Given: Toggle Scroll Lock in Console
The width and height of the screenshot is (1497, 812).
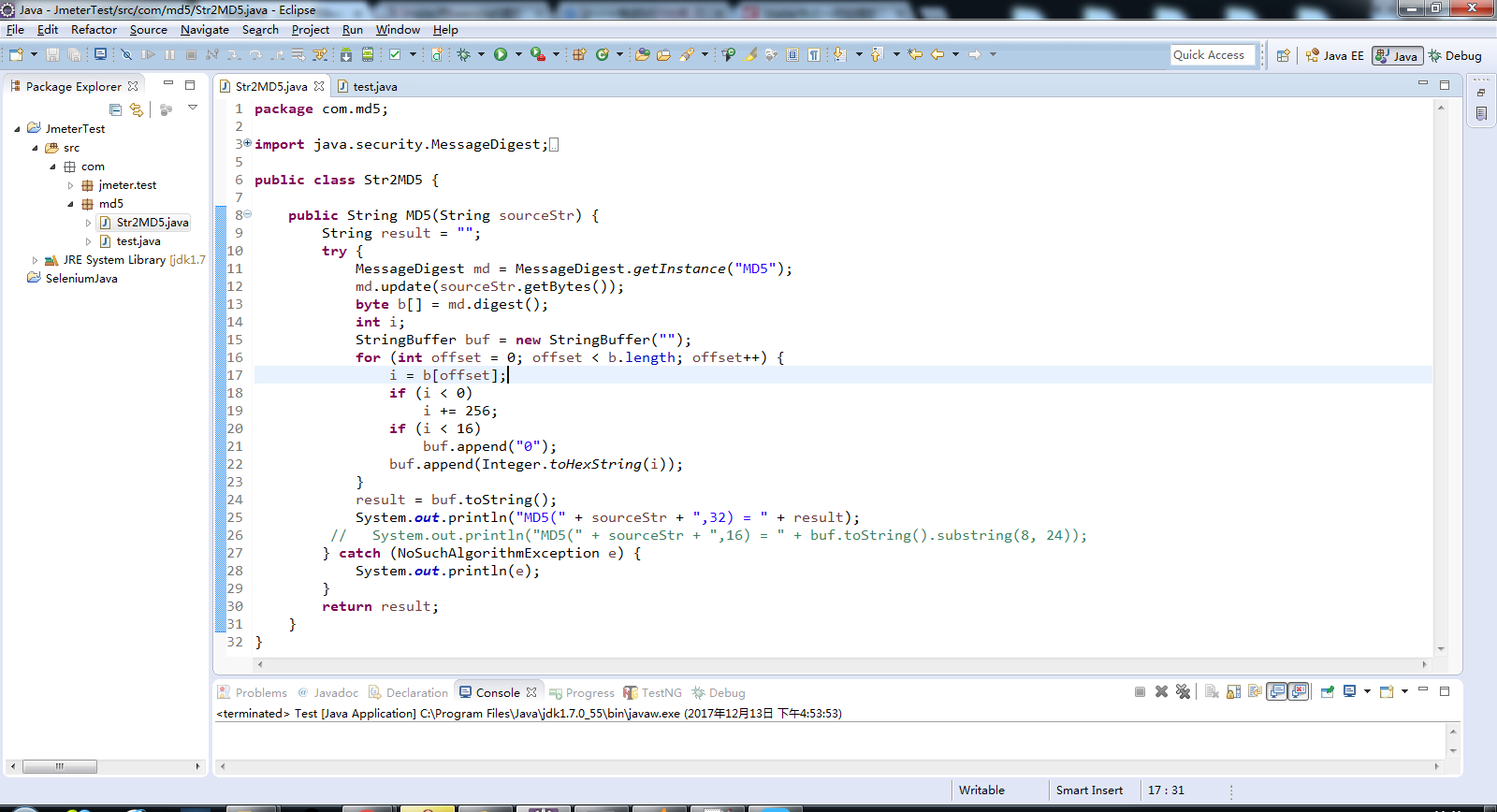Looking at the screenshot, I should [x=1233, y=691].
